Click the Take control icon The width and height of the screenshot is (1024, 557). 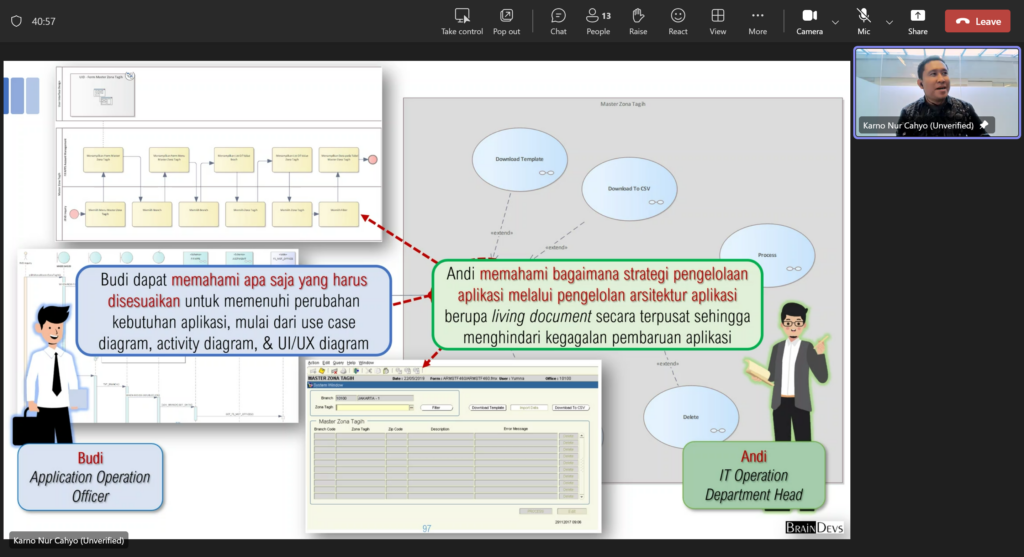tap(462, 16)
